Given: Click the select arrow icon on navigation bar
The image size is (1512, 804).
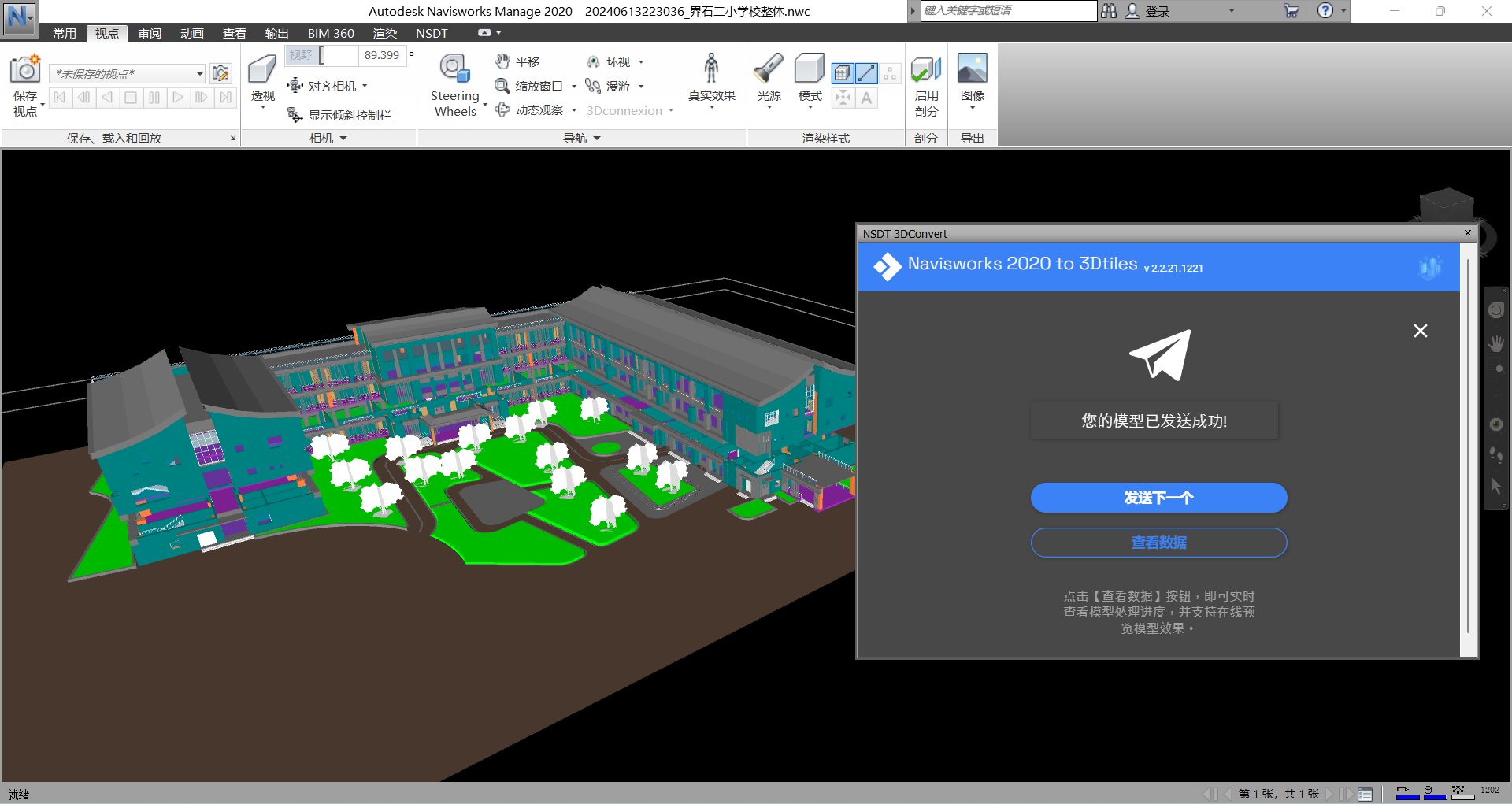Looking at the screenshot, I should pos(1496,487).
